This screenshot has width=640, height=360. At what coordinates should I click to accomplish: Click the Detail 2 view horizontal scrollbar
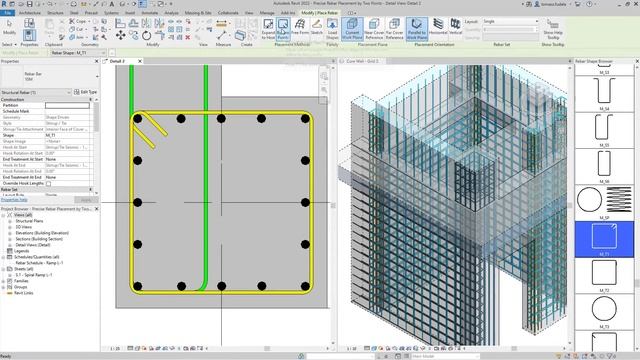pyautogui.click(x=267, y=349)
